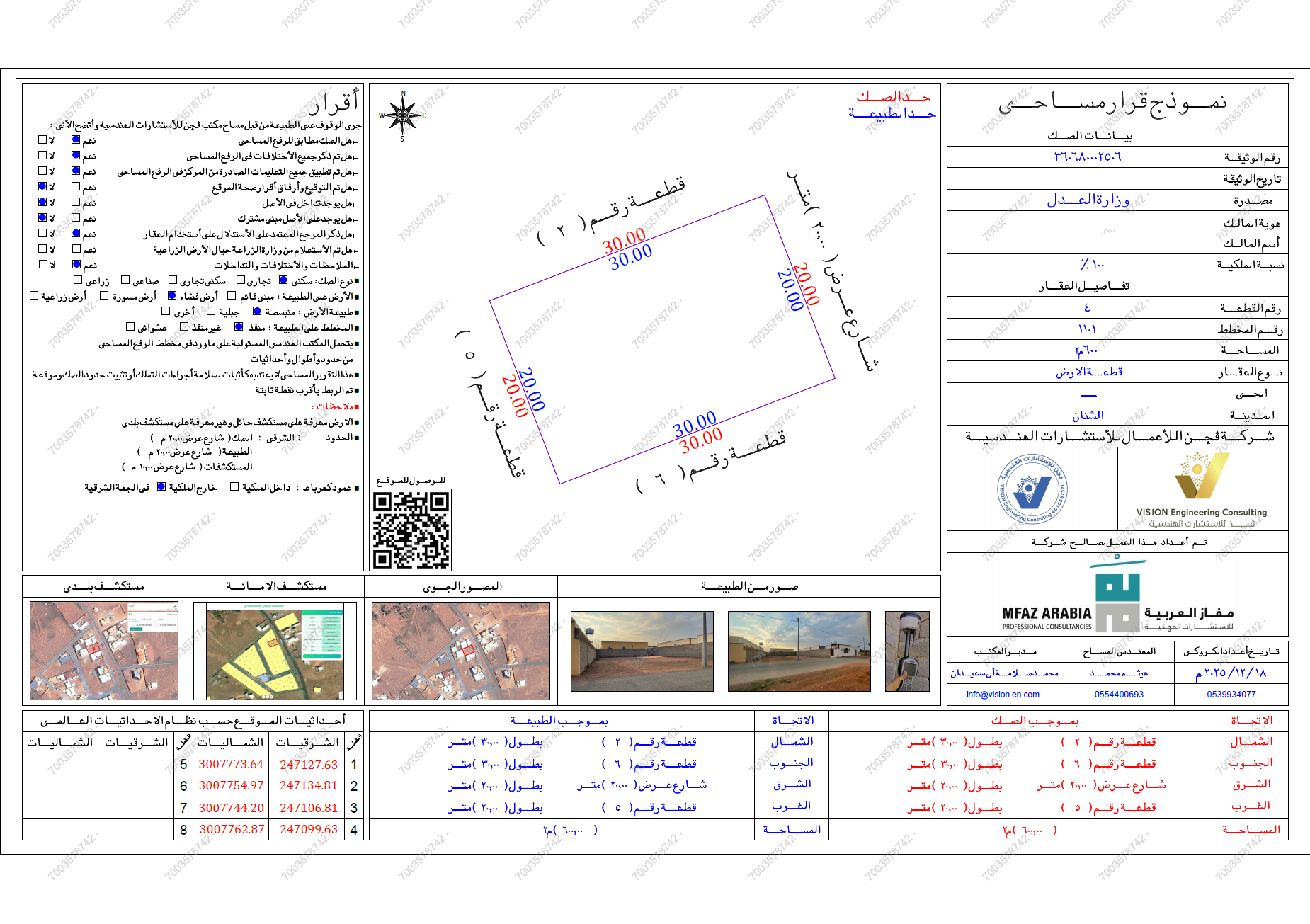1310x924 pixels.
Task: Check the مبنى قائم land checkbox
Action: click(x=232, y=296)
